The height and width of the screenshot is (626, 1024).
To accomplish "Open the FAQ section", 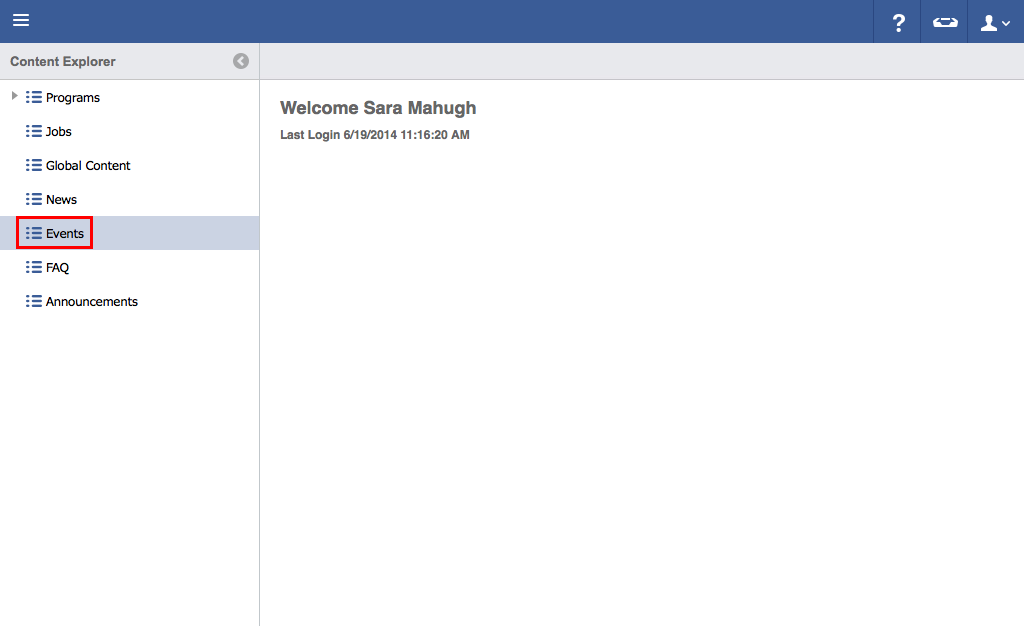I will 57,268.
